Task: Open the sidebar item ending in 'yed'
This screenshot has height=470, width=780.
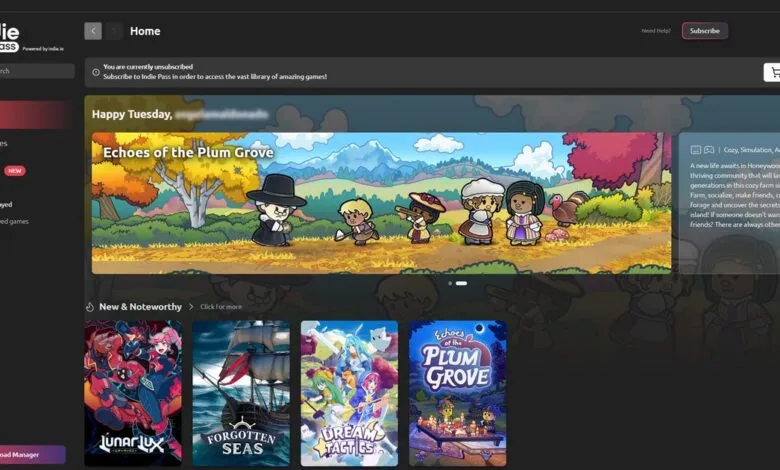Action: tap(6, 204)
